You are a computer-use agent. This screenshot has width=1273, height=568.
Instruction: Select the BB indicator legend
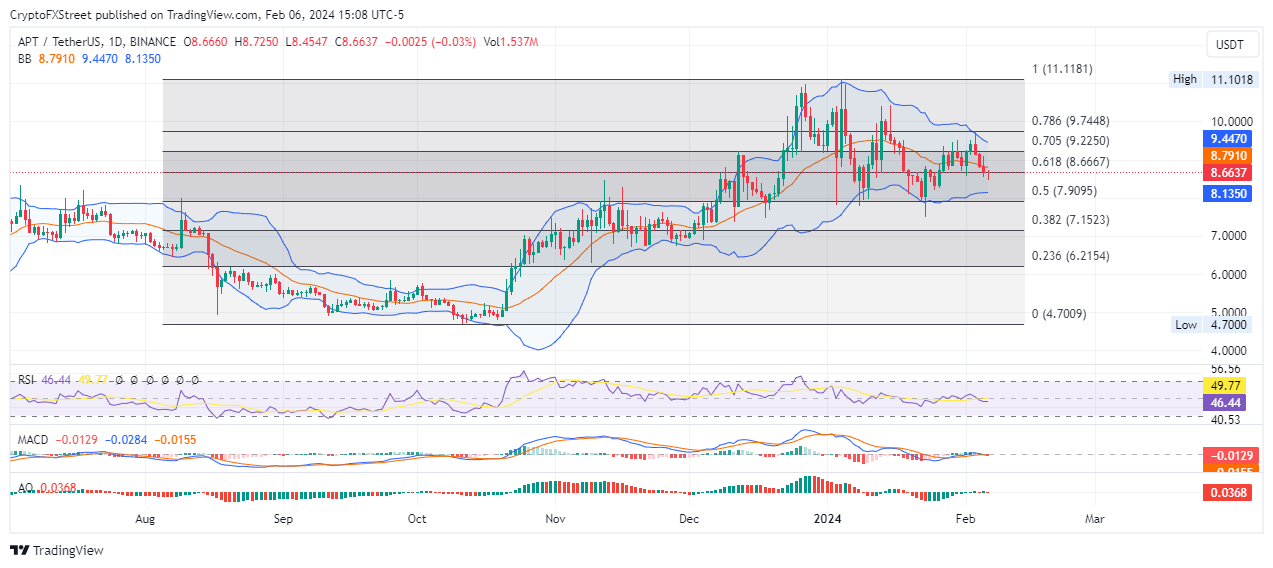(x=25, y=59)
